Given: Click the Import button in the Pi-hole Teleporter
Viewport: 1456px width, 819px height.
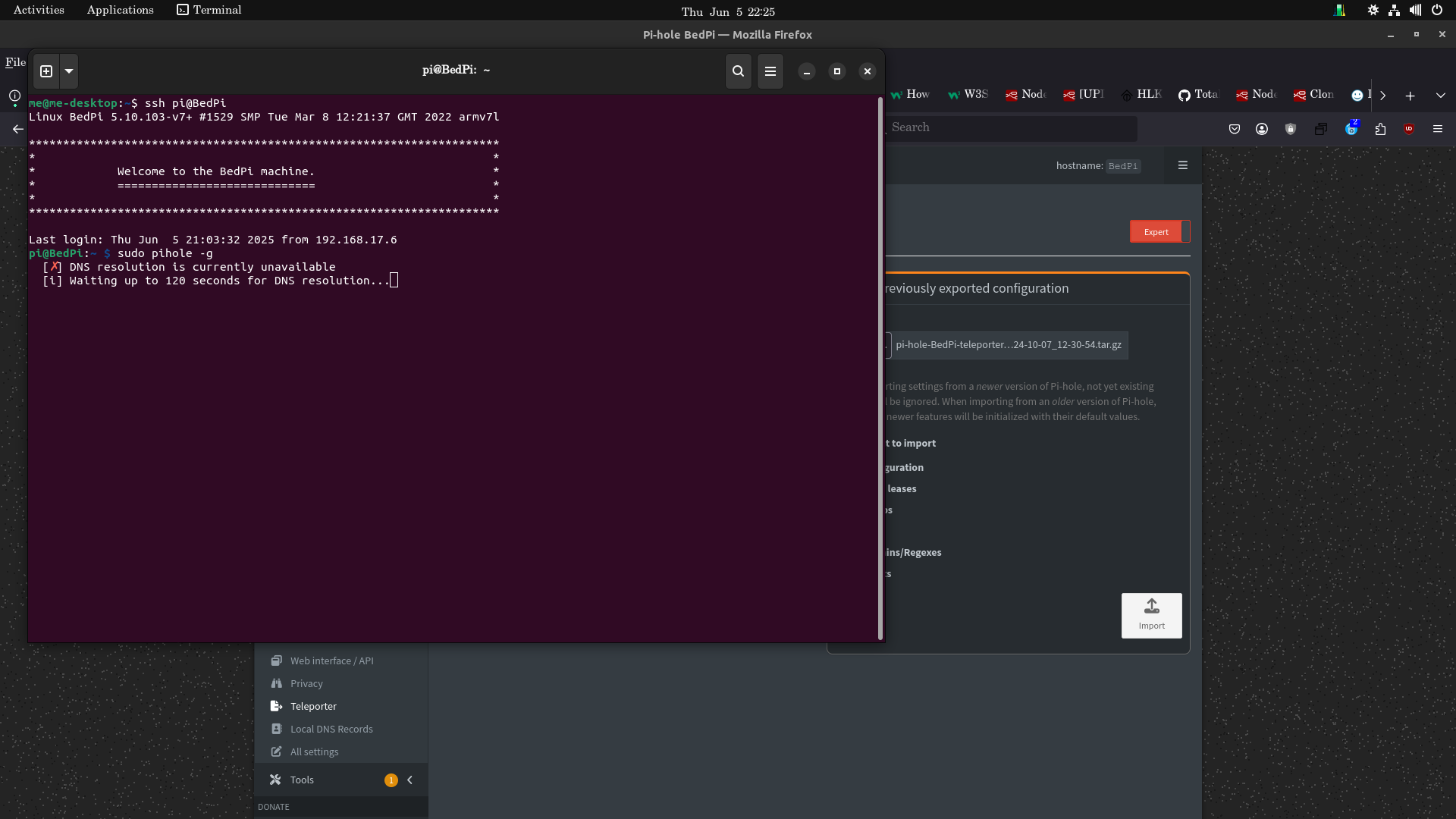Looking at the screenshot, I should coord(1151,616).
